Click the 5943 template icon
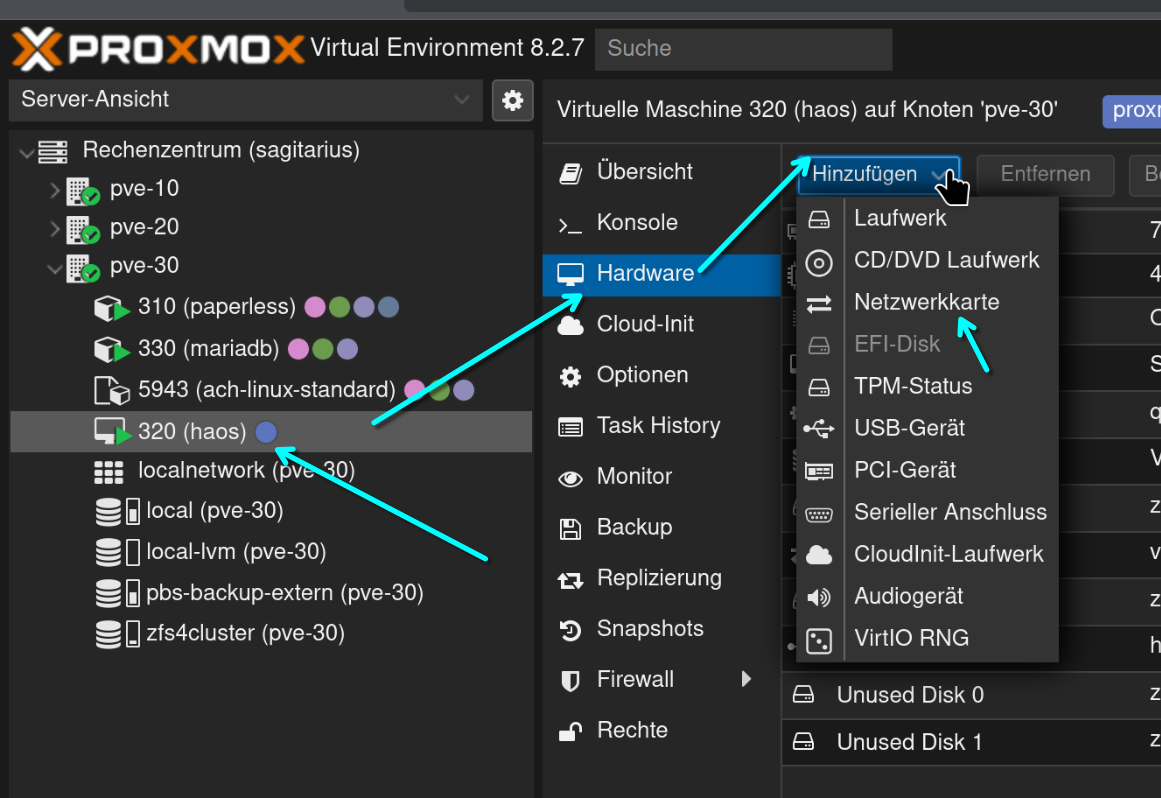The height and width of the screenshot is (798, 1161). 112,390
